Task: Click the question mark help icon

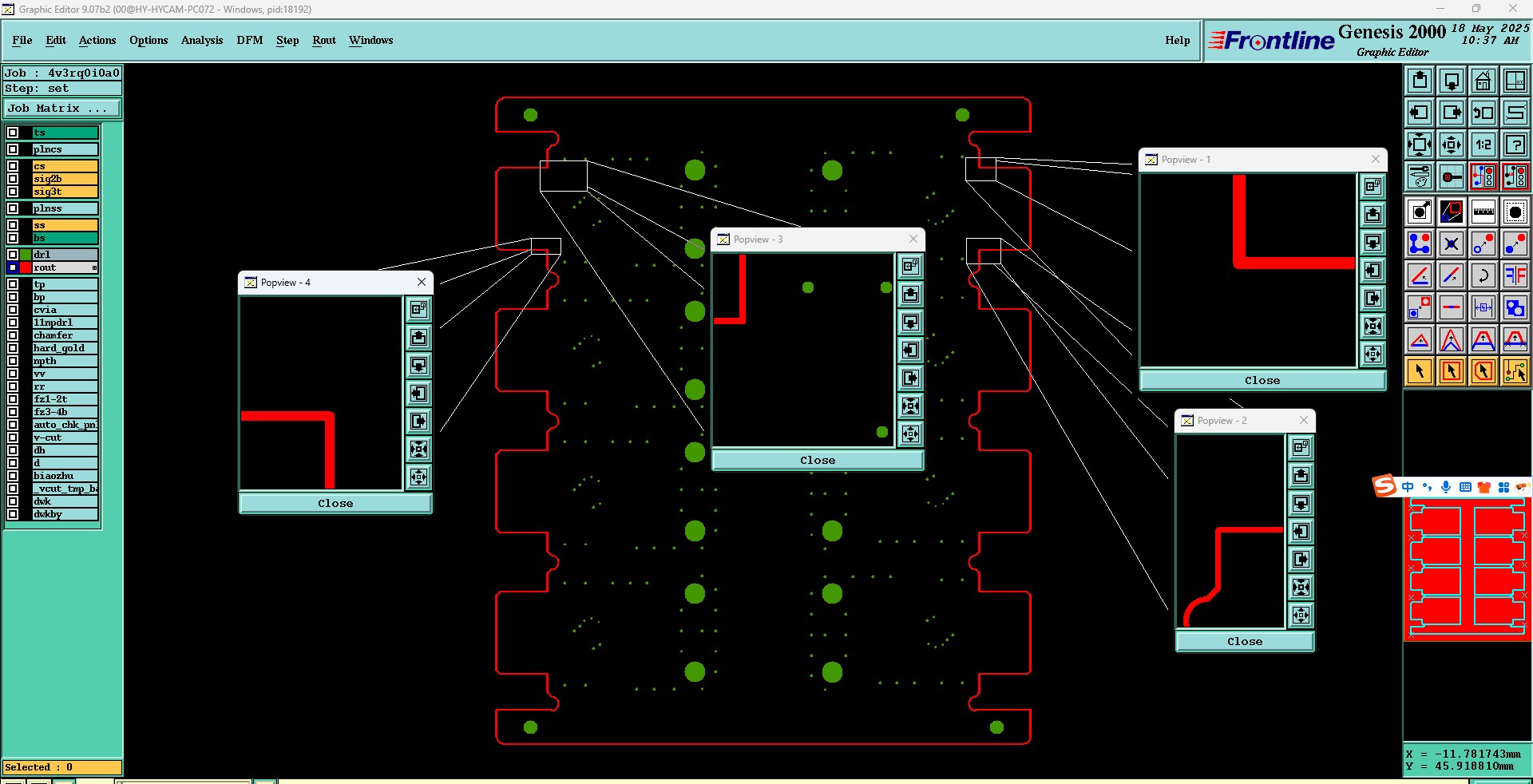Action: tap(1515, 145)
